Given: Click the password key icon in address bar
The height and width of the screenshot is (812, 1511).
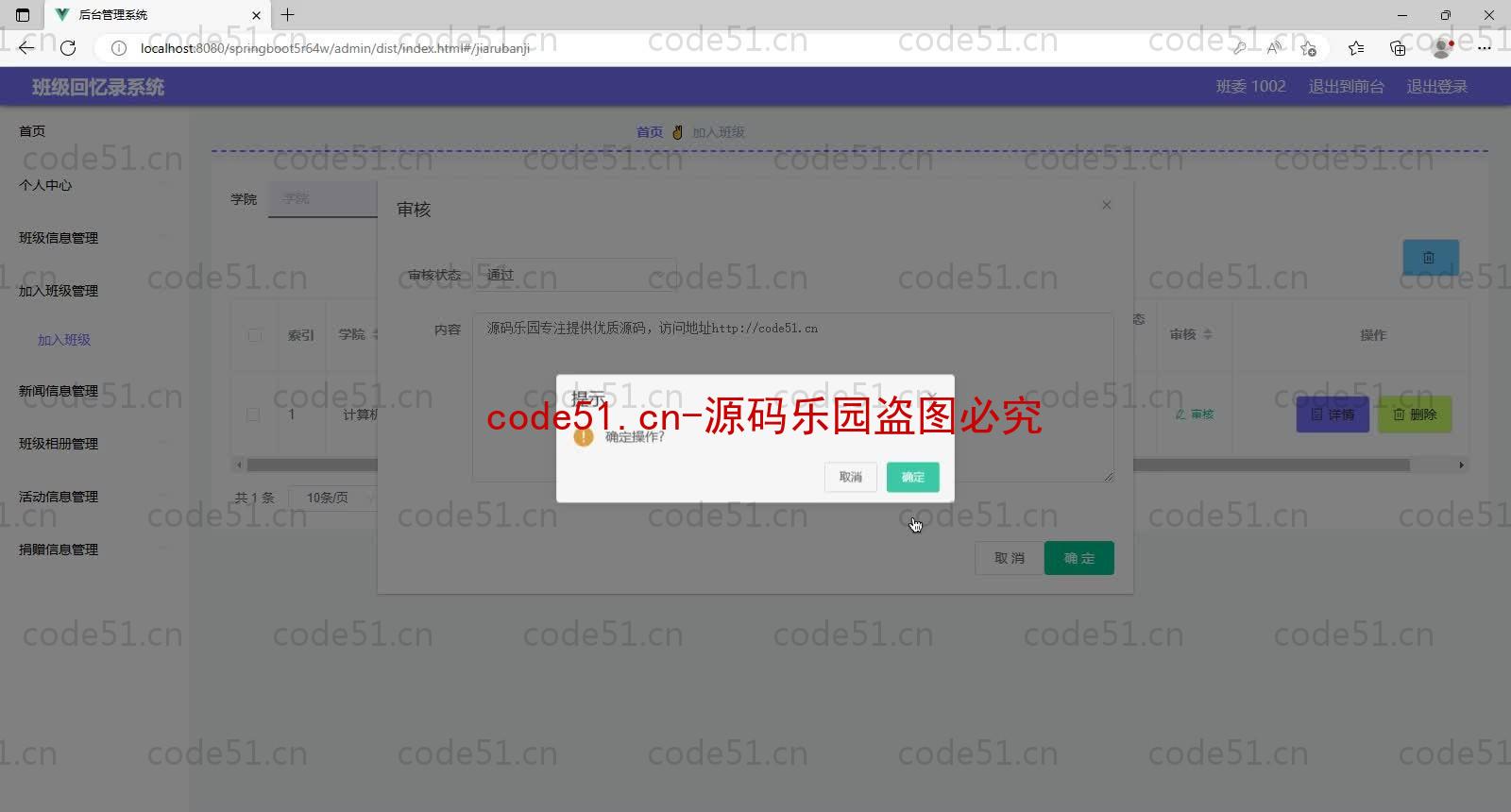Looking at the screenshot, I should click(x=1239, y=48).
